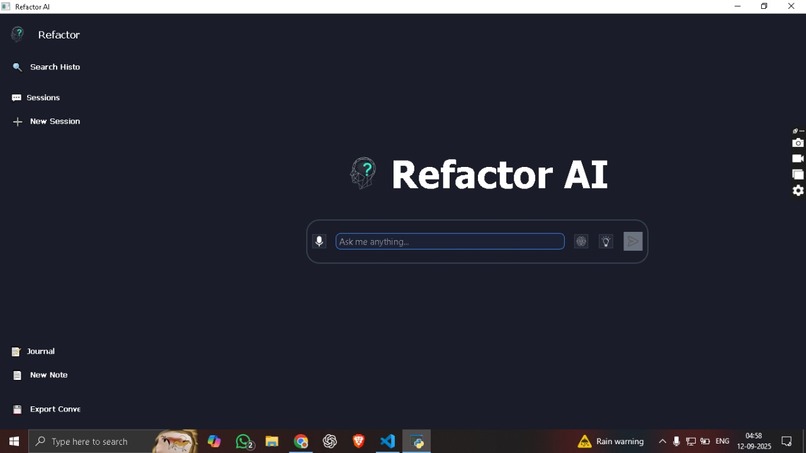The width and height of the screenshot is (806, 453).
Task: Click the plus icon beside New Session
Action: click(17, 121)
